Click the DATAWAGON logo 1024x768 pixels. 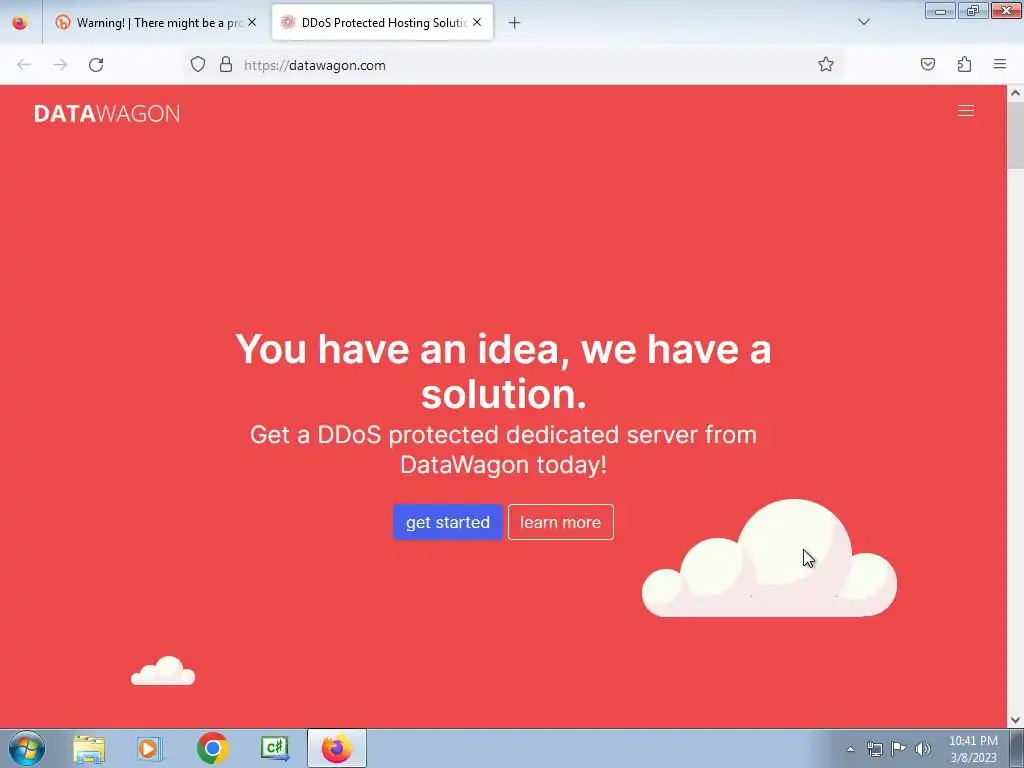[107, 114]
